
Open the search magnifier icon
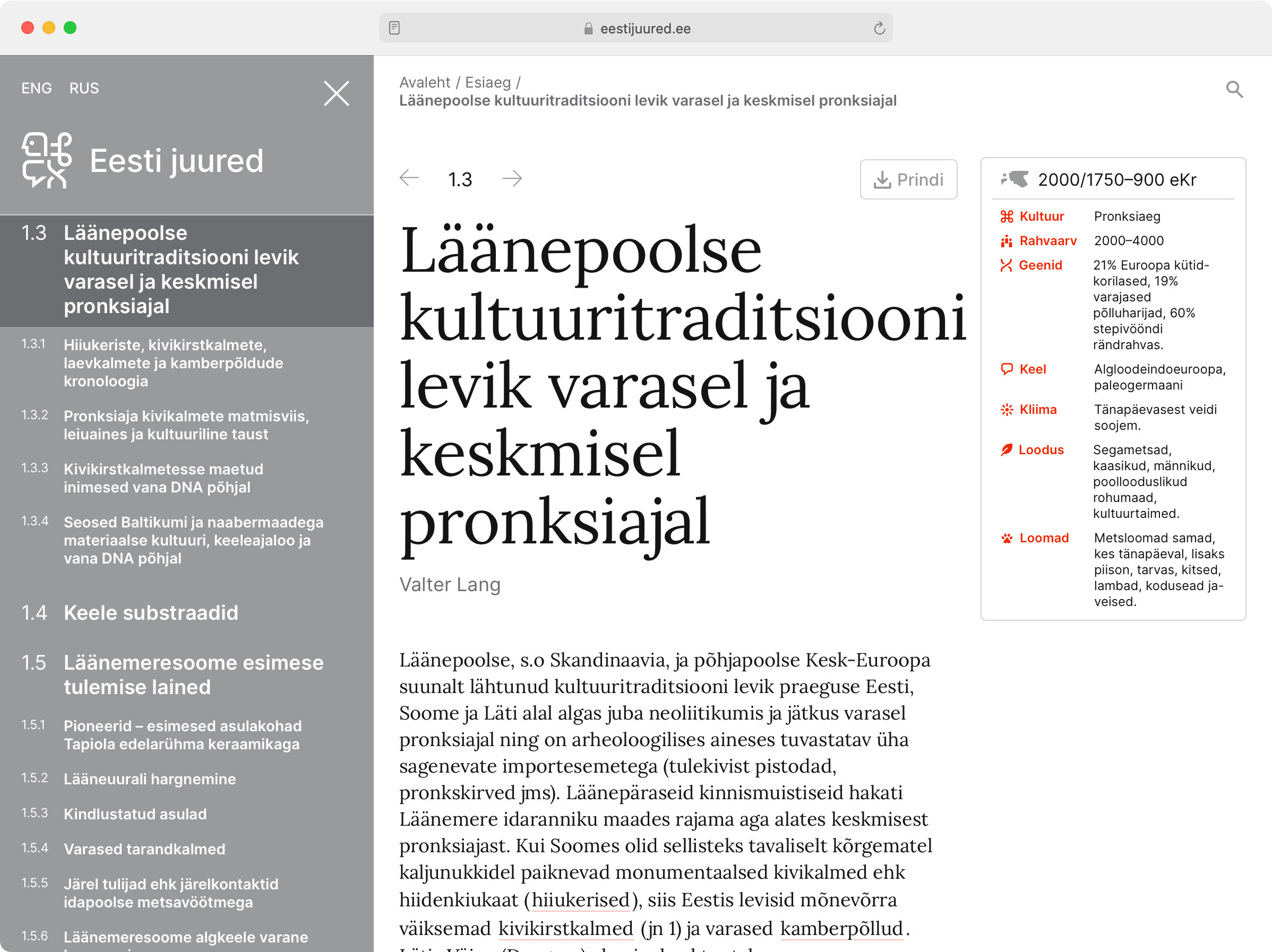1234,90
